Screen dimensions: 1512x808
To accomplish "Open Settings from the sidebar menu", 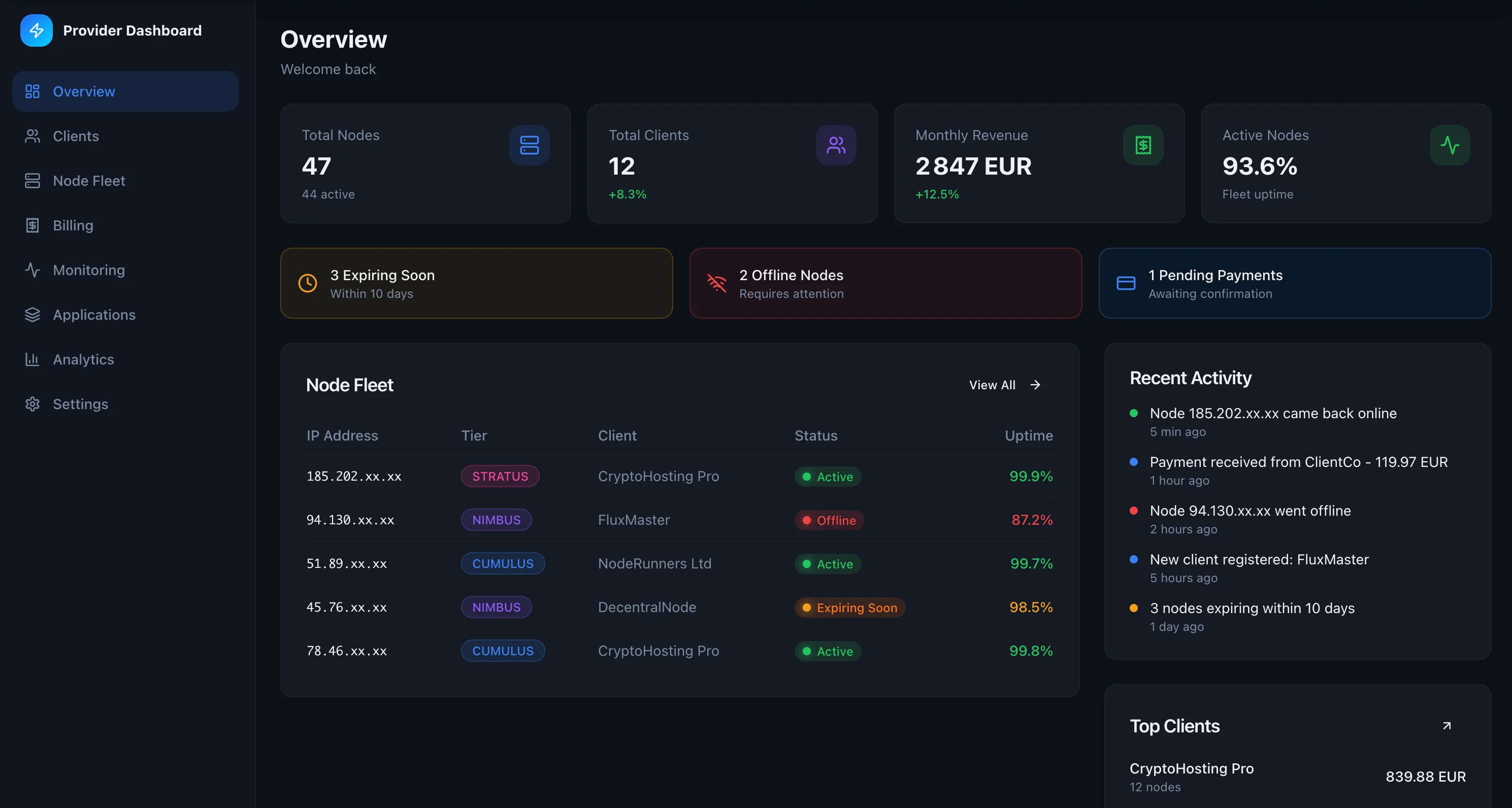I will click(80, 403).
